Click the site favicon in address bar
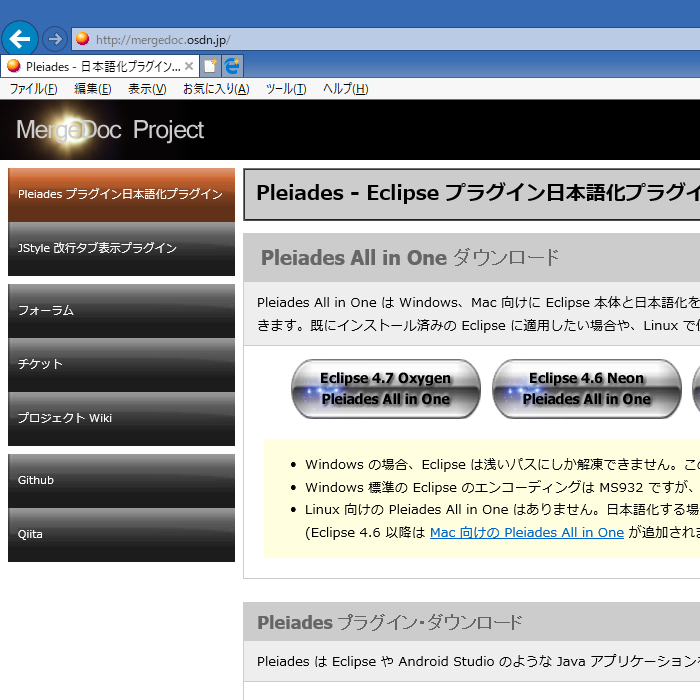The height and width of the screenshot is (700, 700). tap(82, 39)
